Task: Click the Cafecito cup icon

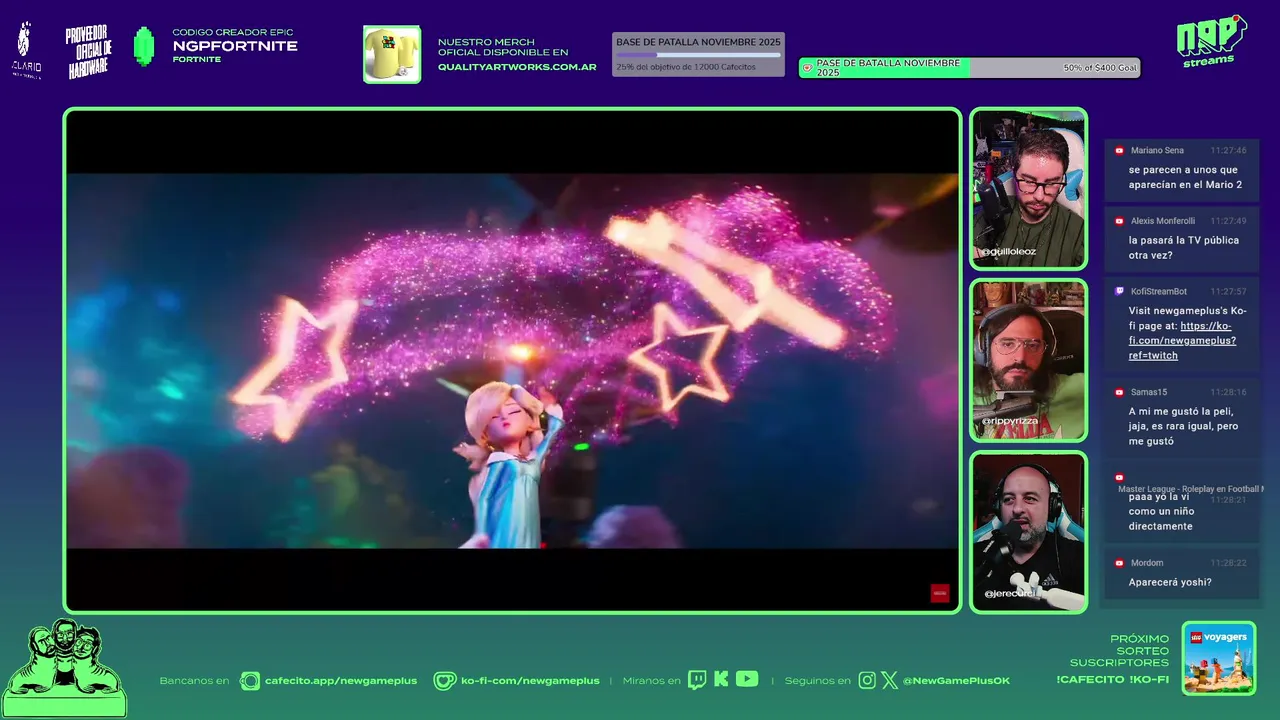Action: 250,681
